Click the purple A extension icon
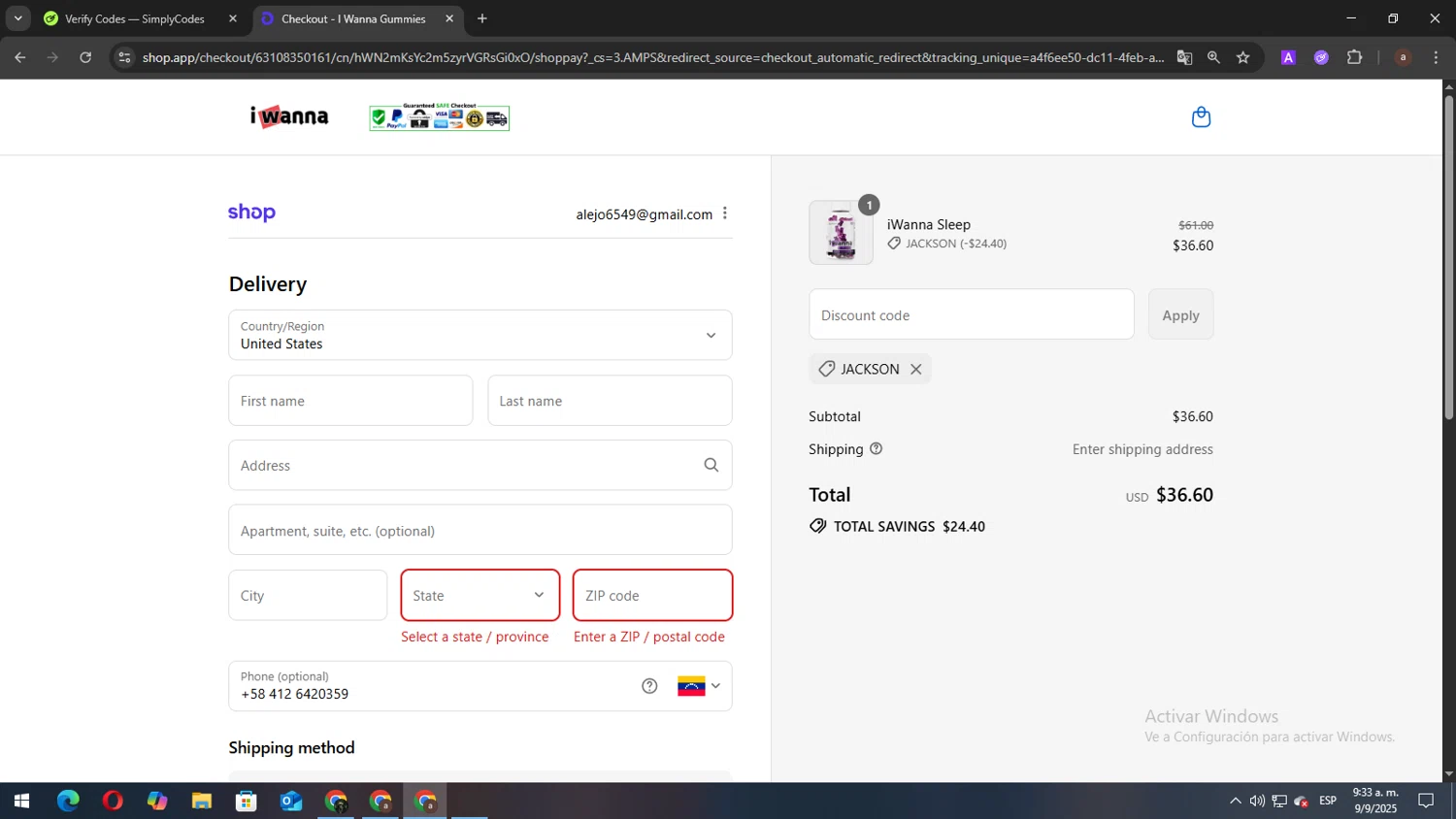This screenshot has height=819, width=1456. pyautogui.click(x=1288, y=57)
